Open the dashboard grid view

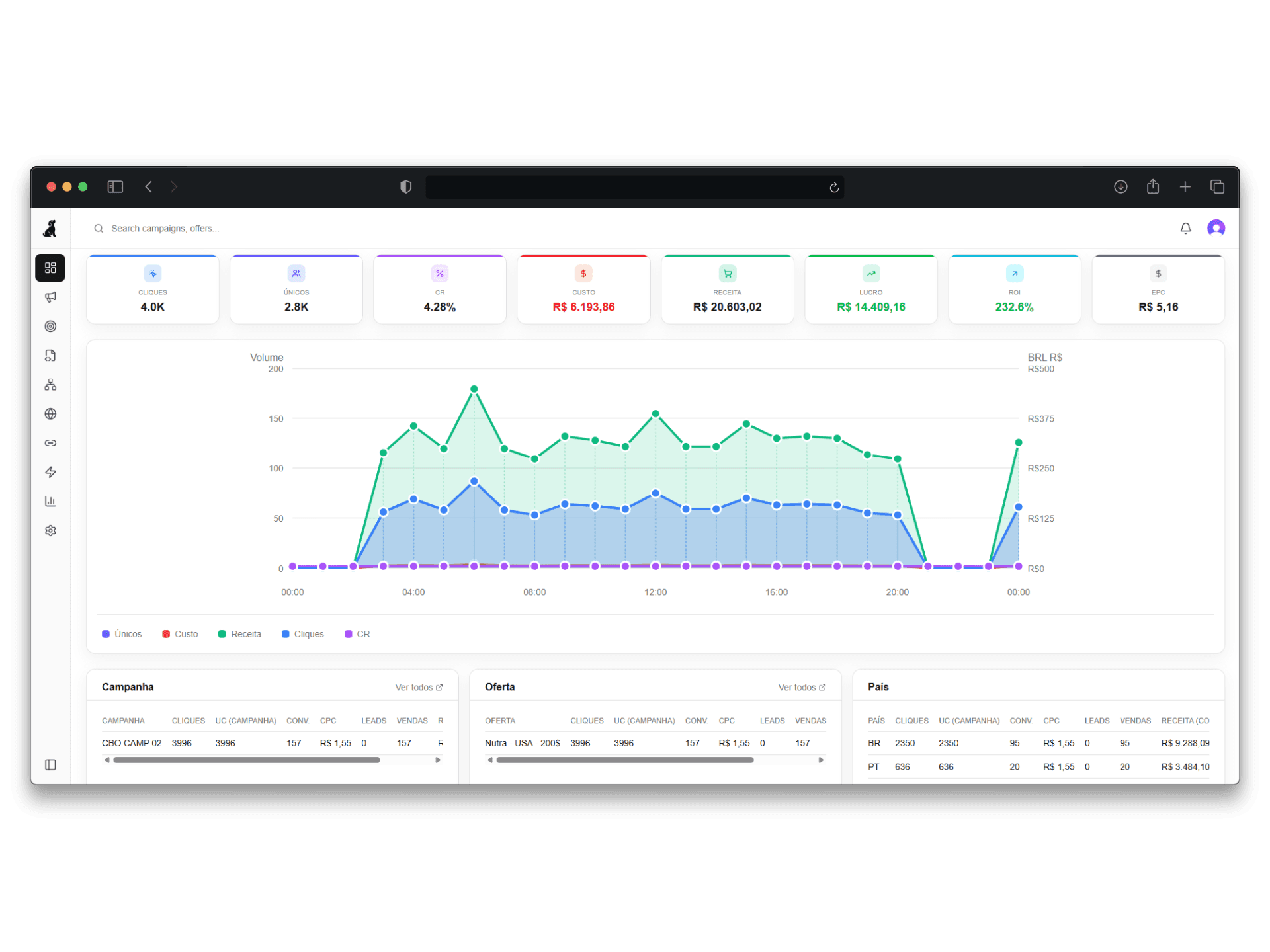pyautogui.click(x=50, y=268)
